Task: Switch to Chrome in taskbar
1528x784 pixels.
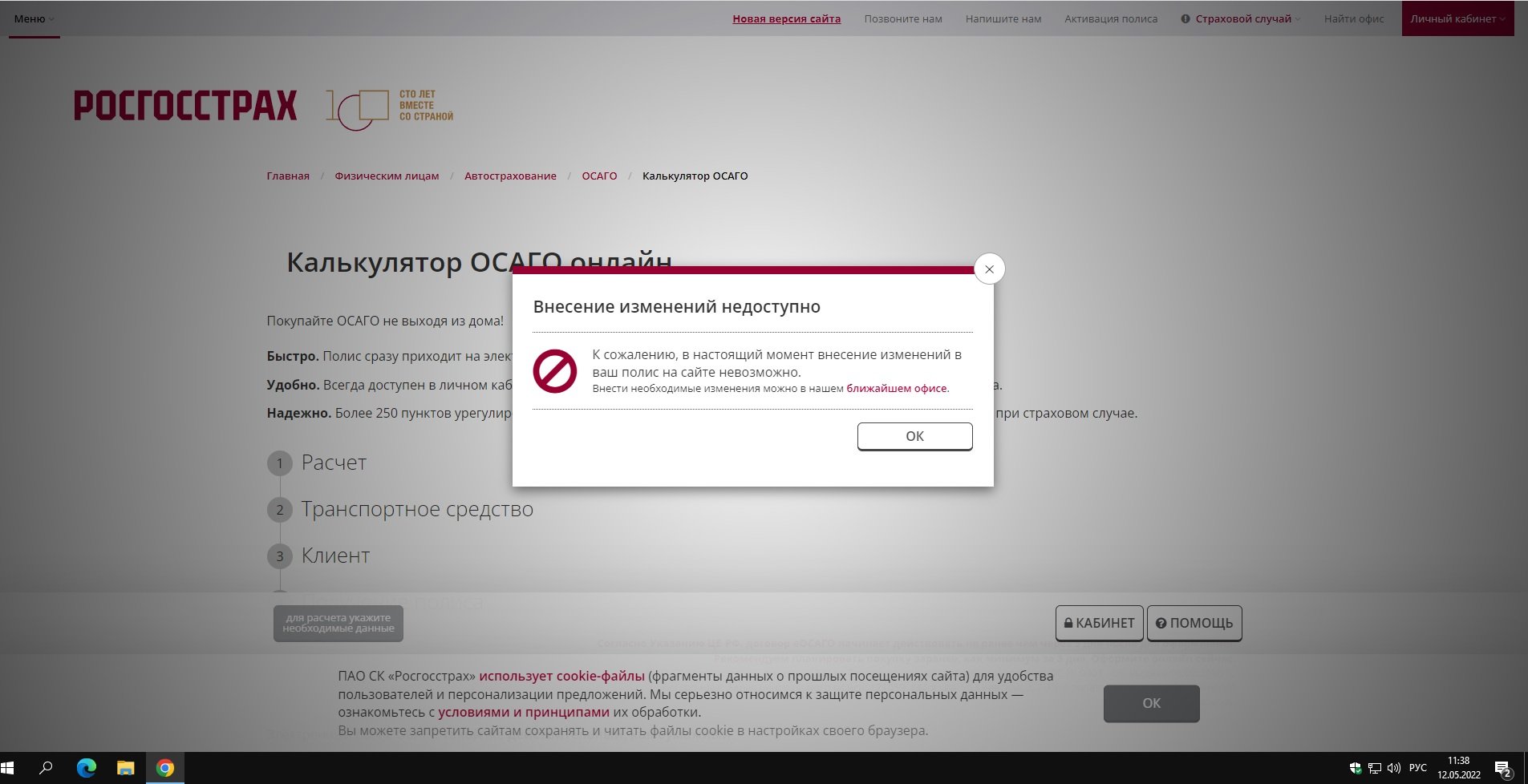Action: [x=165, y=768]
